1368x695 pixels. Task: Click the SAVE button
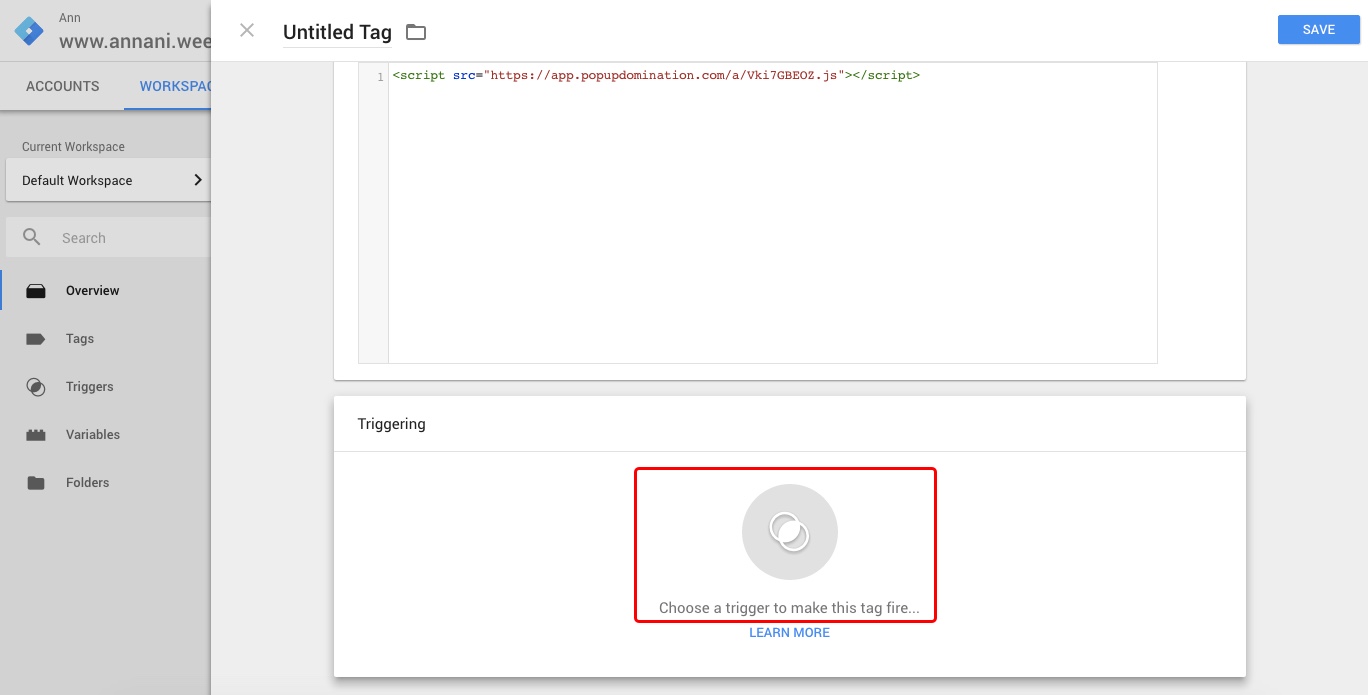coord(1318,30)
